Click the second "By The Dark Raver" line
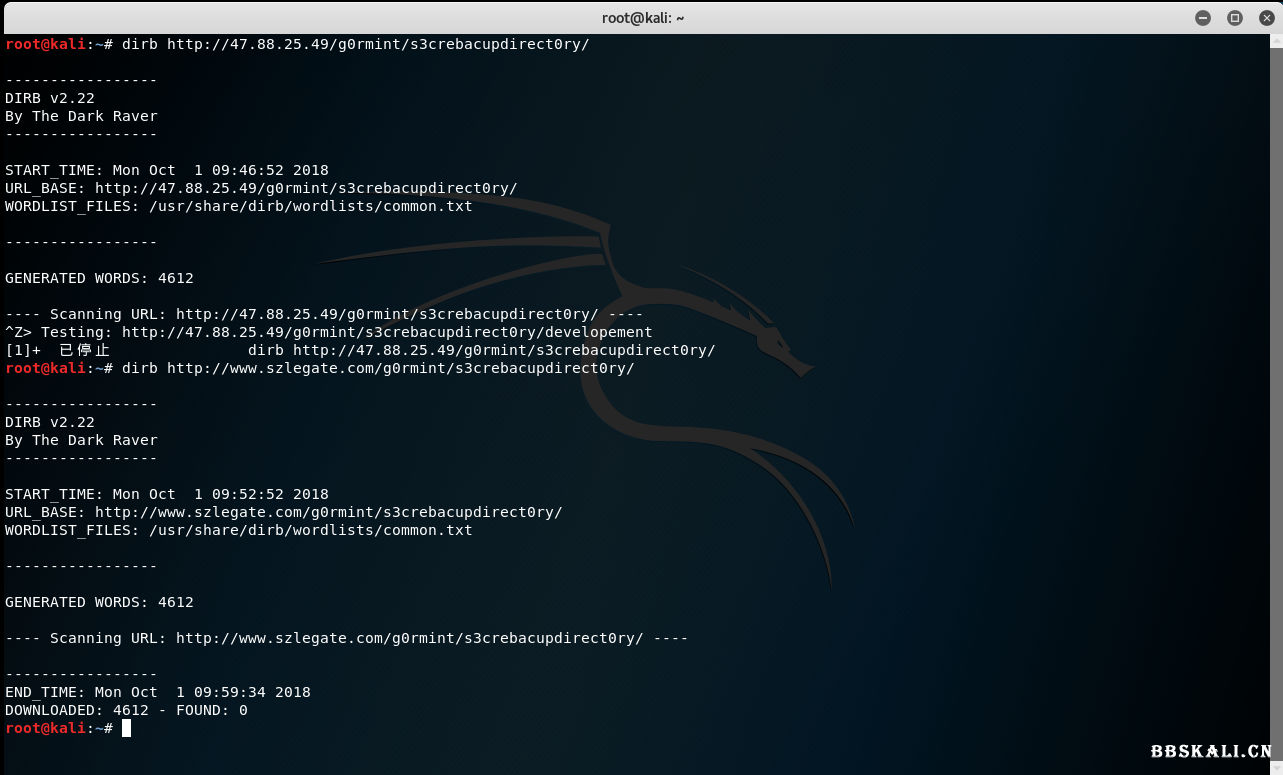Screen dimensions: 1283x775 click(x=81, y=440)
